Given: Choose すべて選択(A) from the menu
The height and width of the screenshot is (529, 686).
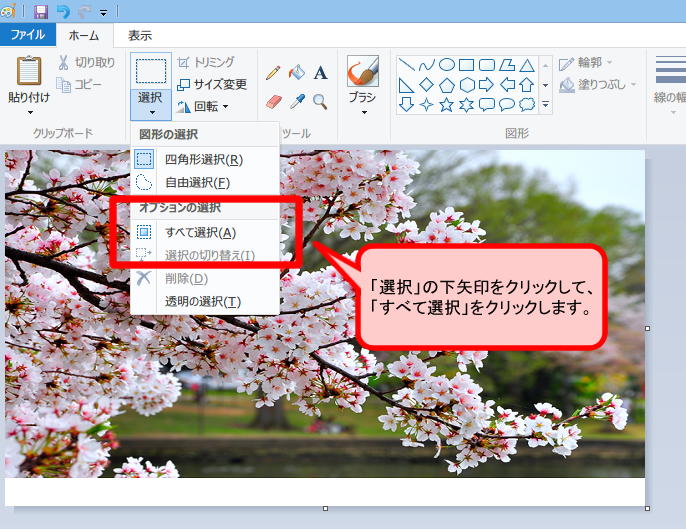Looking at the screenshot, I should pyautogui.click(x=205, y=232).
